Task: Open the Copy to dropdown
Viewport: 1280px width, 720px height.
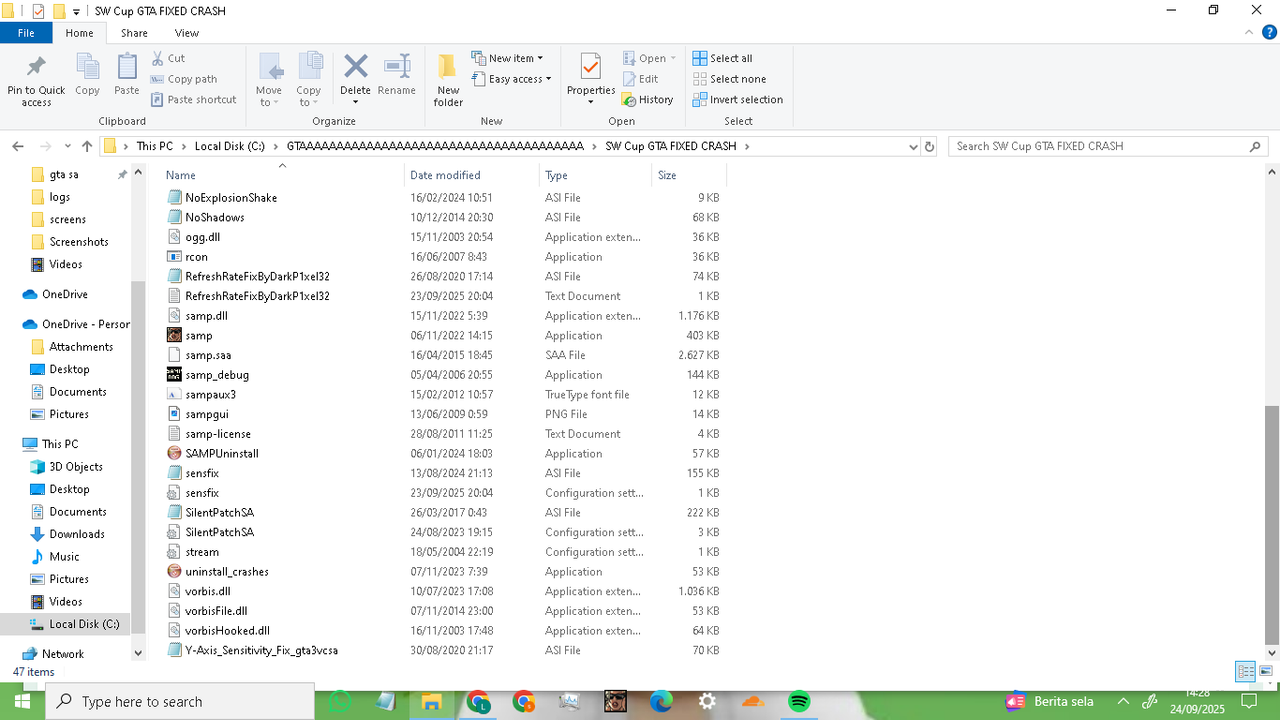Action: tap(309, 80)
